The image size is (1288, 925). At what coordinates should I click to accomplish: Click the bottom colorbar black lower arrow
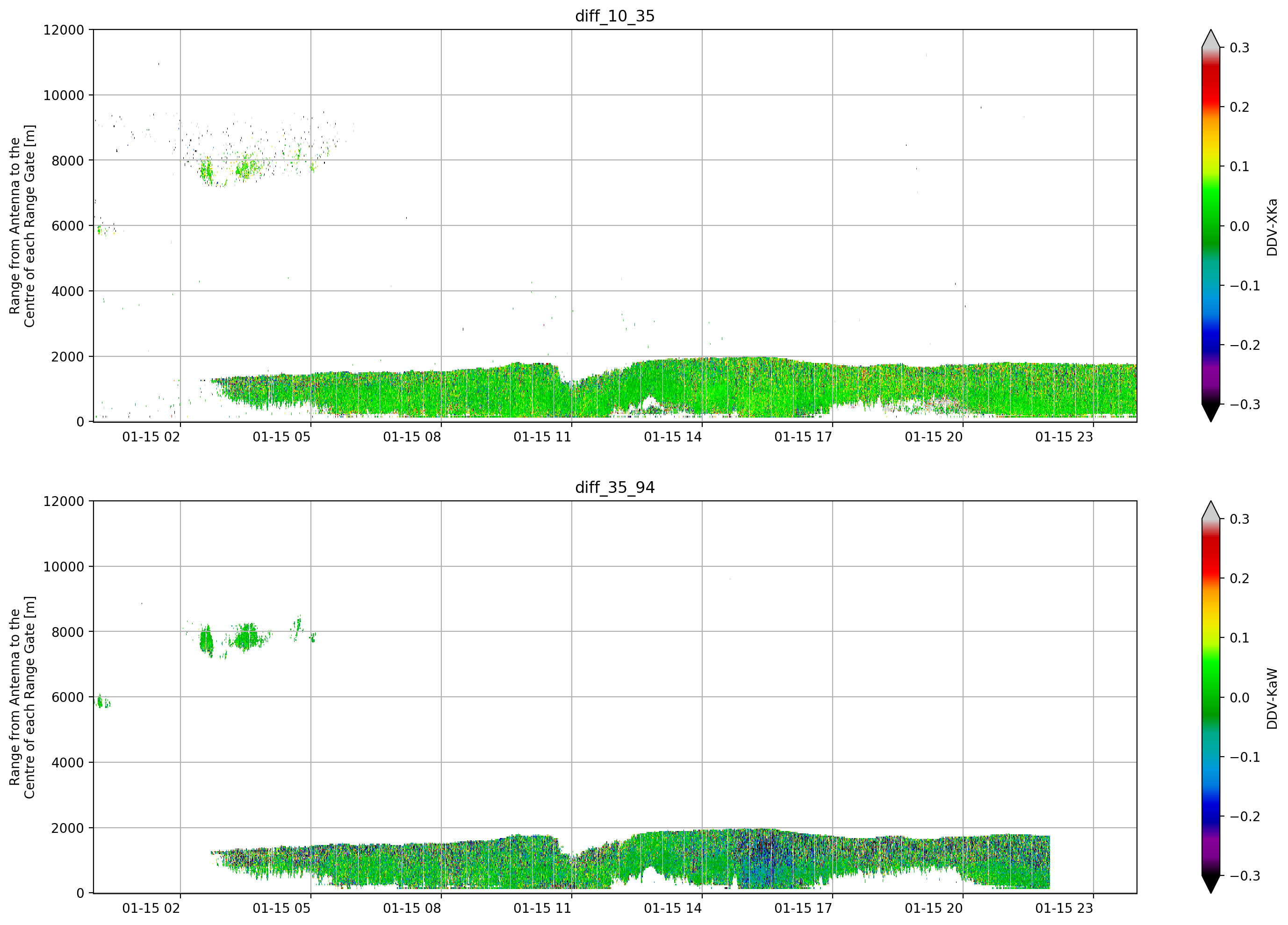1211,884
